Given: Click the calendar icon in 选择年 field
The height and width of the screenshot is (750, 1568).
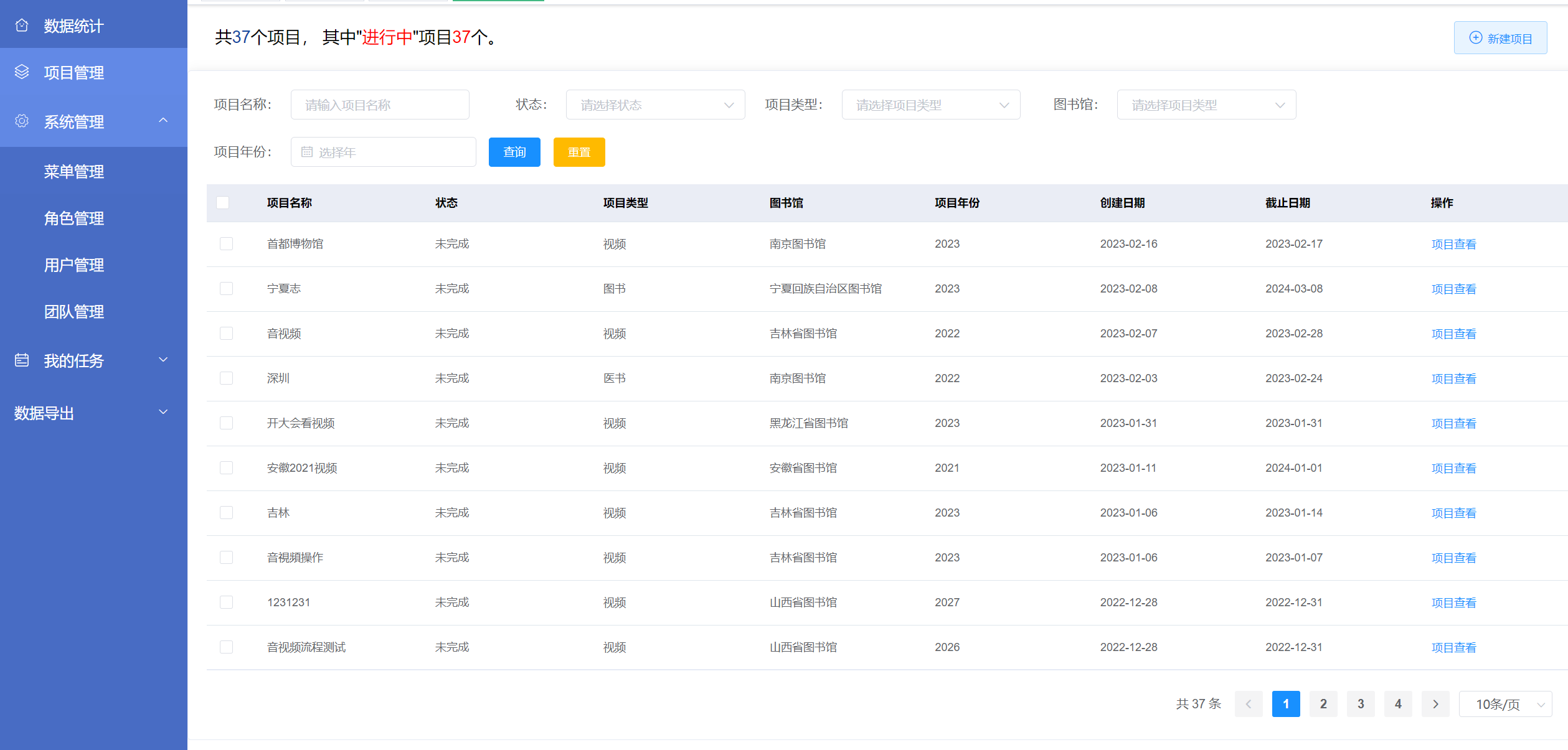Looking at the screenshot, I should [307, 152].
